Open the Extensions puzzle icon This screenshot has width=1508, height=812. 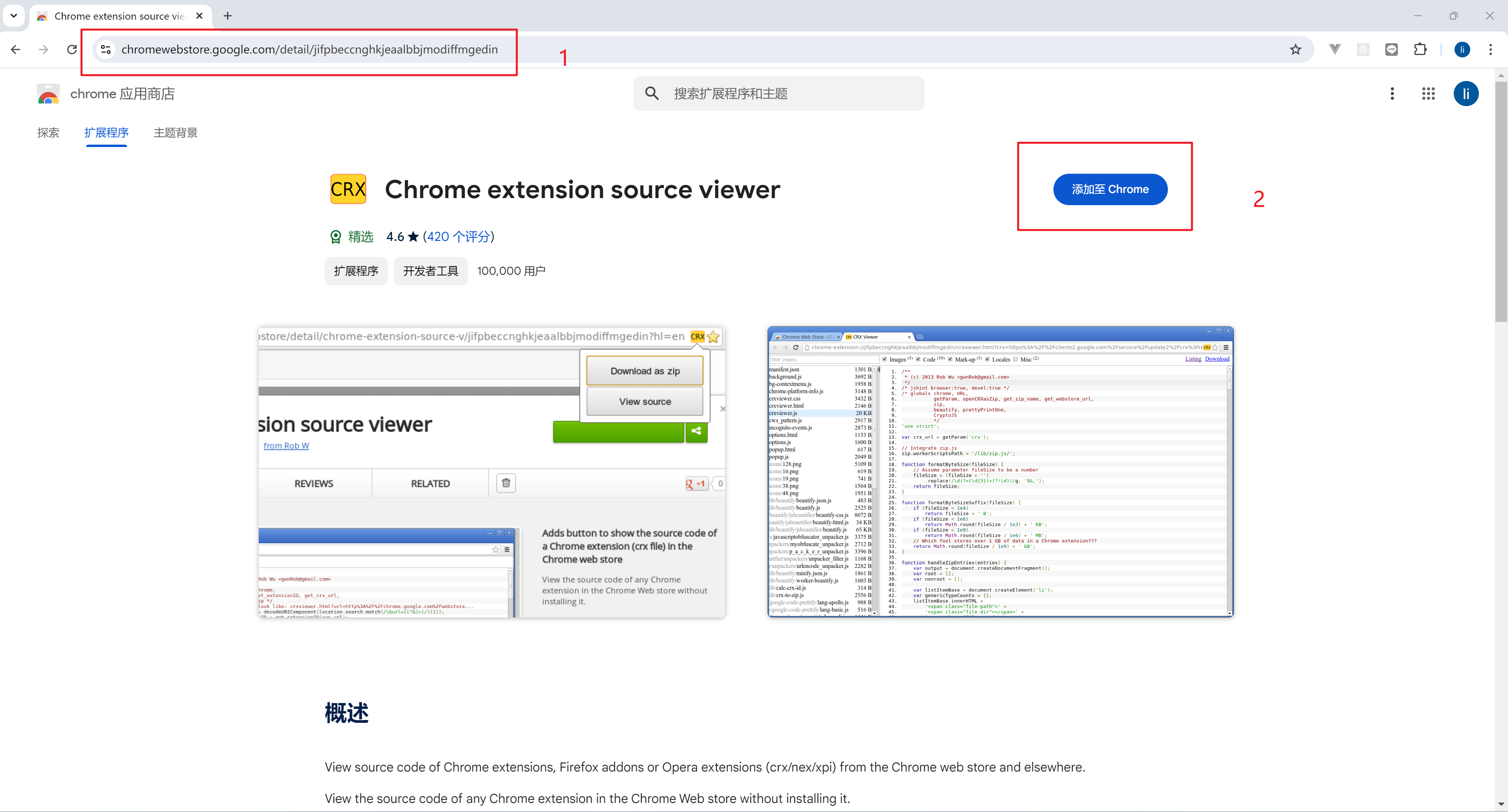point(1420,50)
